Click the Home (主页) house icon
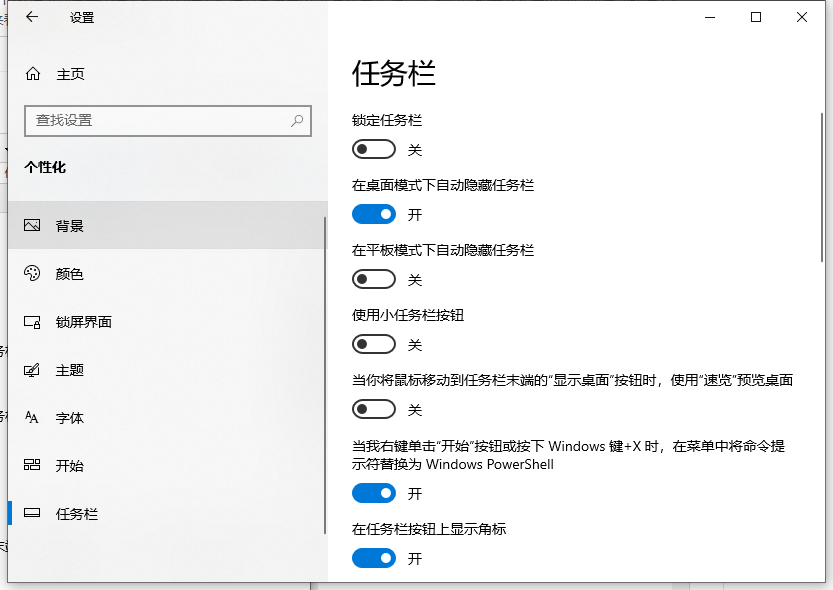Screen dimensions: 833x590 tap(33, 74)
